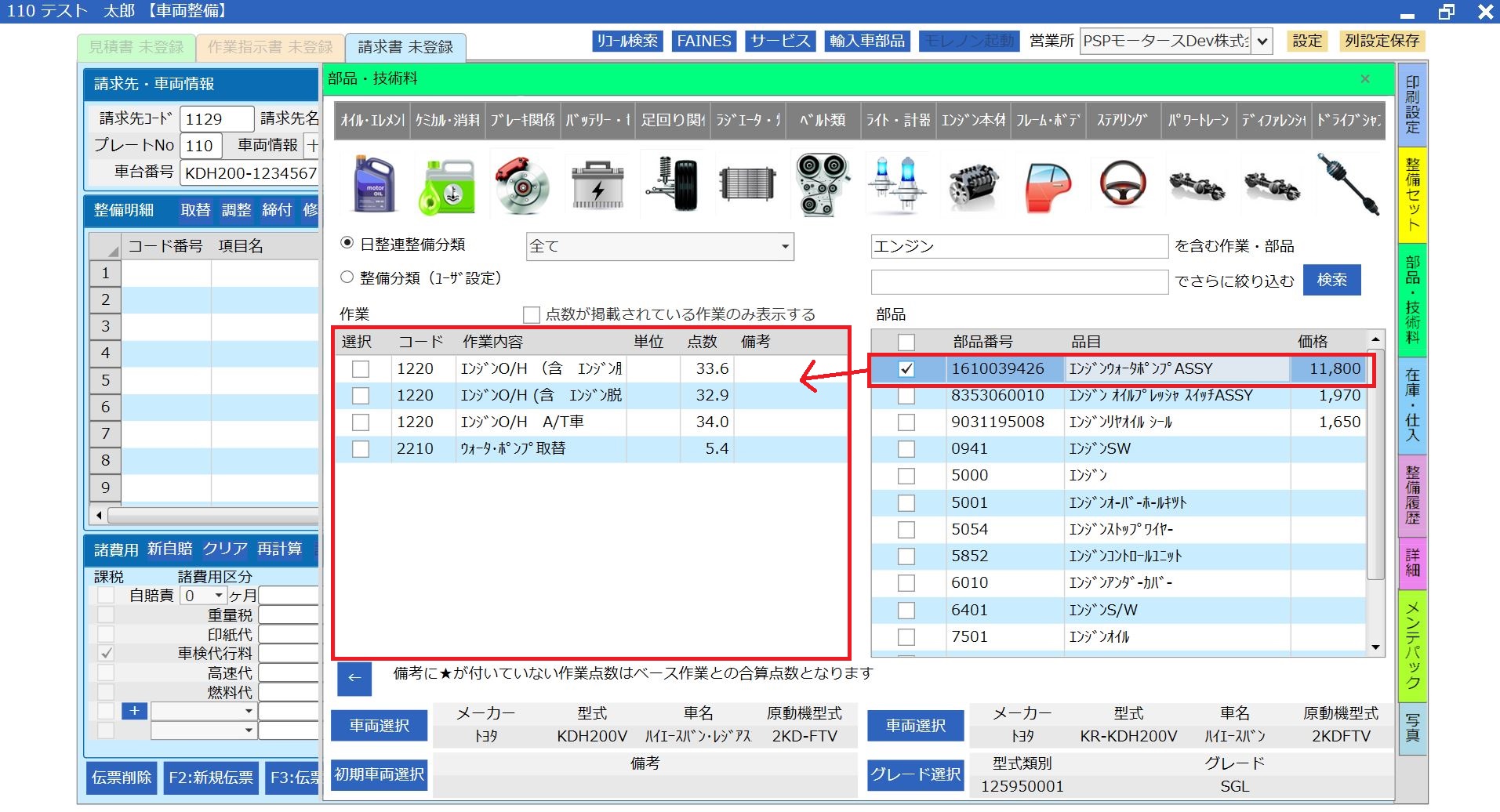This screenshot has height=812, width=1500.
Task: Click the radiator icon
Action: 747,185
